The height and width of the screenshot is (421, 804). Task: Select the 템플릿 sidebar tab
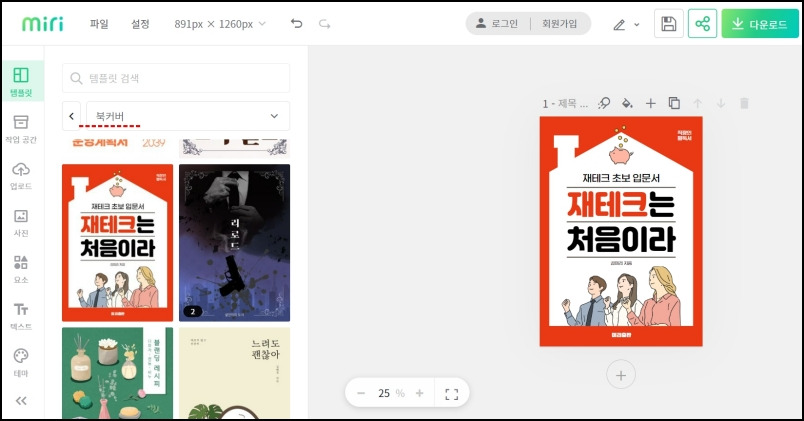pos(21,81)
